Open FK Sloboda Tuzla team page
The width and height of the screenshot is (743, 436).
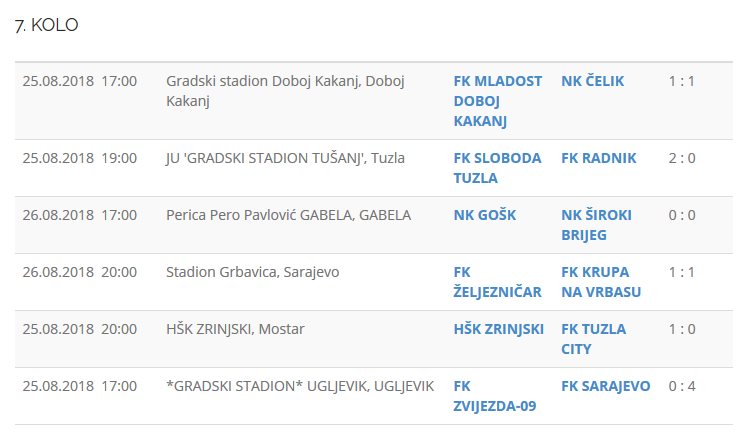[x=497, y=168]
